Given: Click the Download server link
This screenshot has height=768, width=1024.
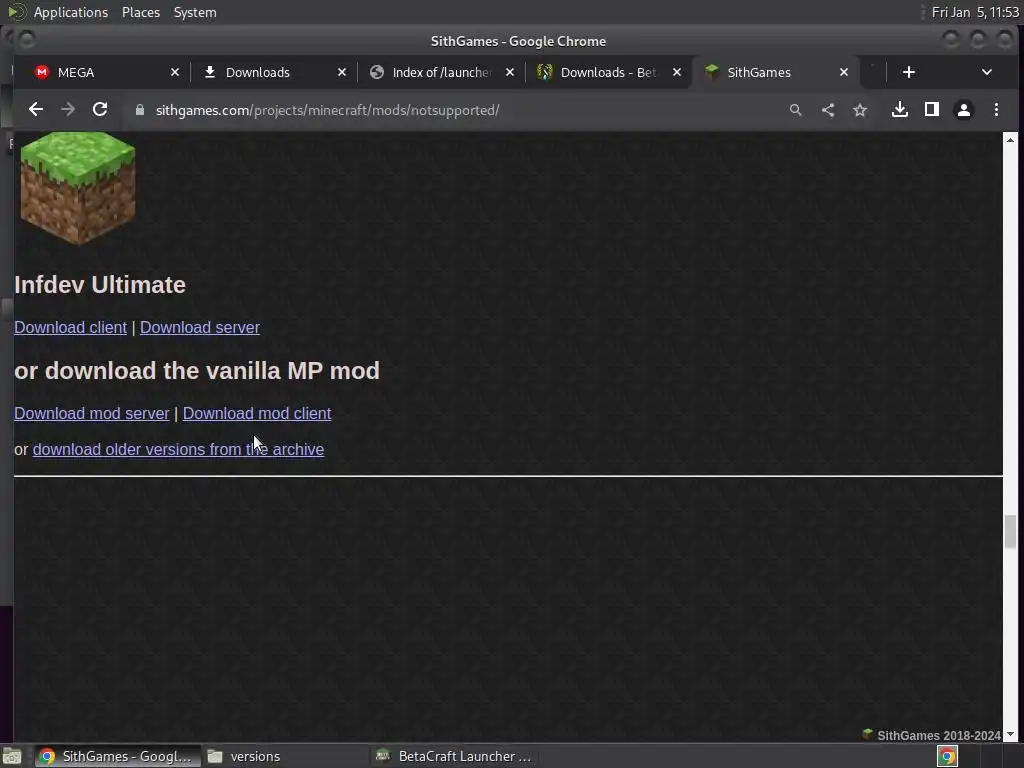Looking at the screenshot, I should click(x=200, y=327).
